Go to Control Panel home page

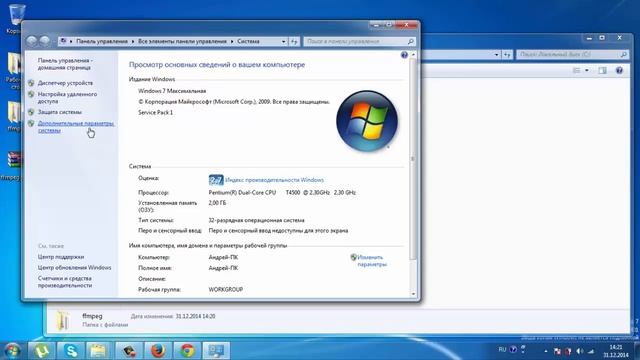65,64
